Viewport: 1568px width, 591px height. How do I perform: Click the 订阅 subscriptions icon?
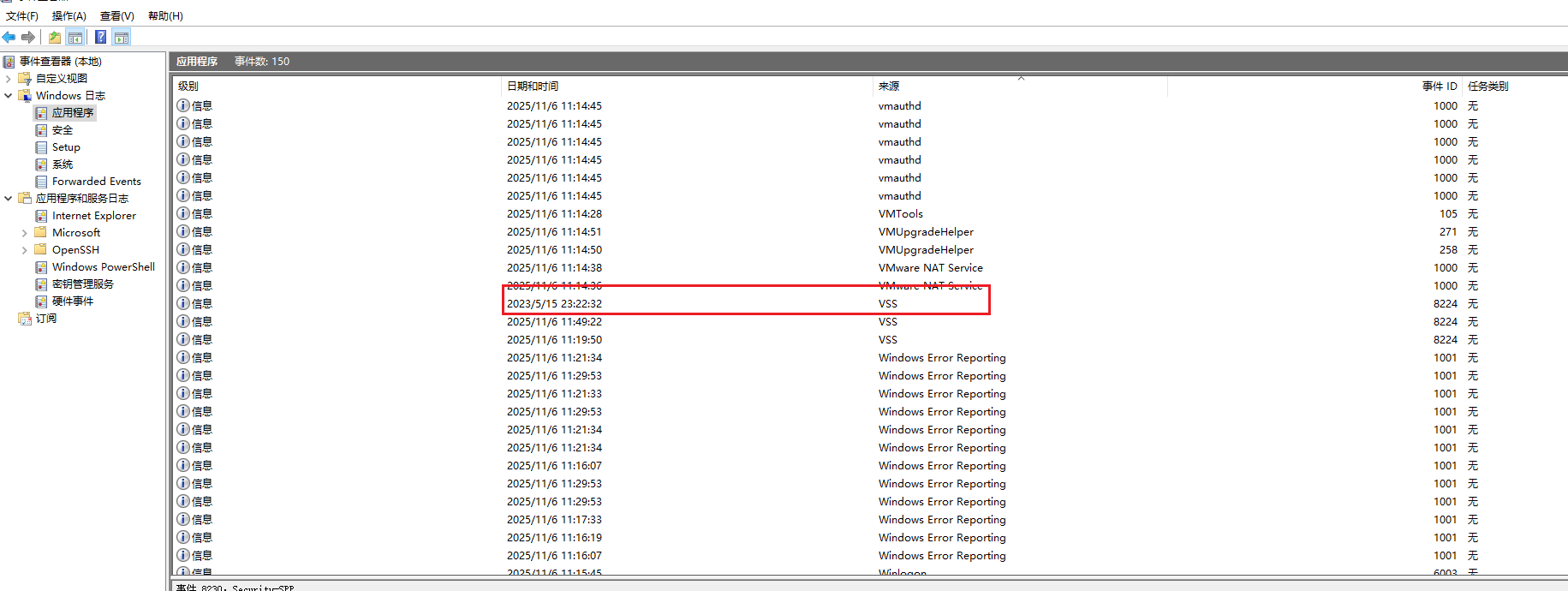click(x=25, y=319)
